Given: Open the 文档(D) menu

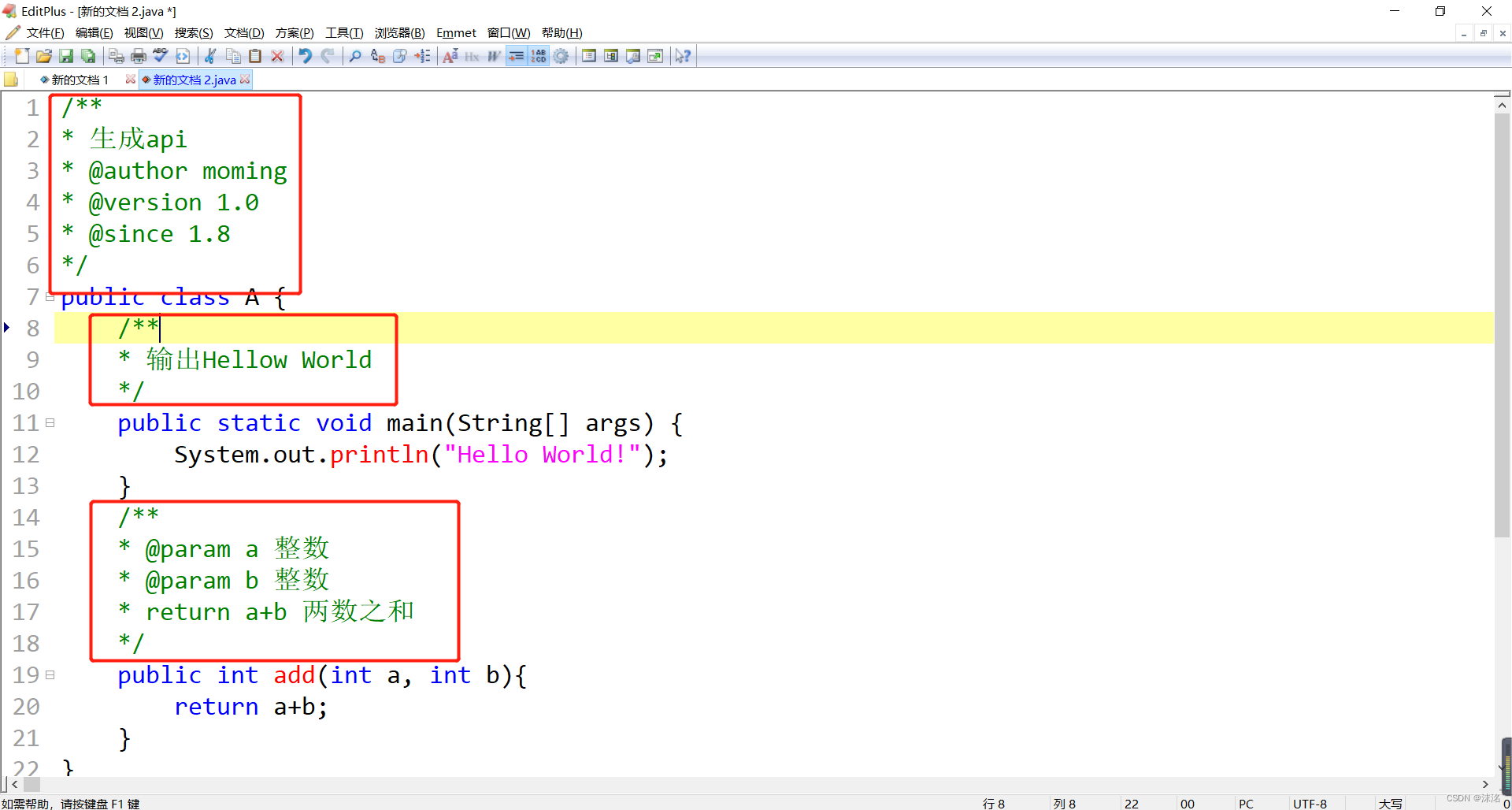Looking at the screenshot, I should tap(244, 33).
